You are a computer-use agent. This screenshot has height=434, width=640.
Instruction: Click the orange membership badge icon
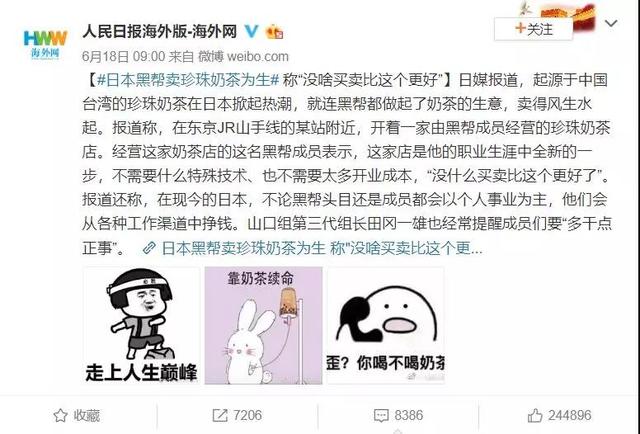pos(274,32)
